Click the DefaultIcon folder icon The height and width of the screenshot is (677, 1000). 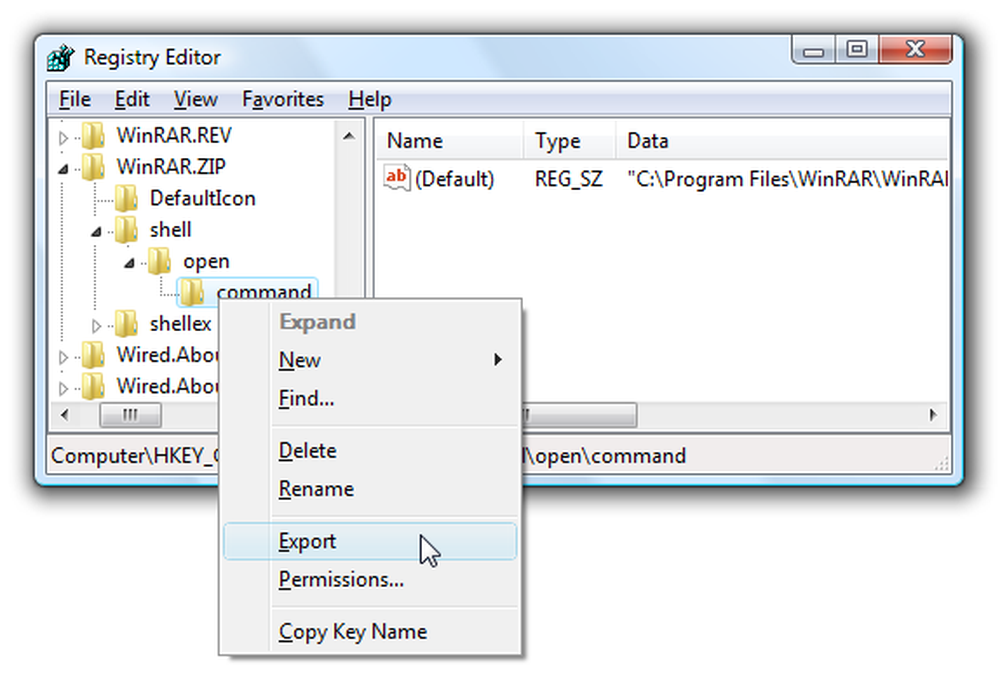tap(126, 198)
